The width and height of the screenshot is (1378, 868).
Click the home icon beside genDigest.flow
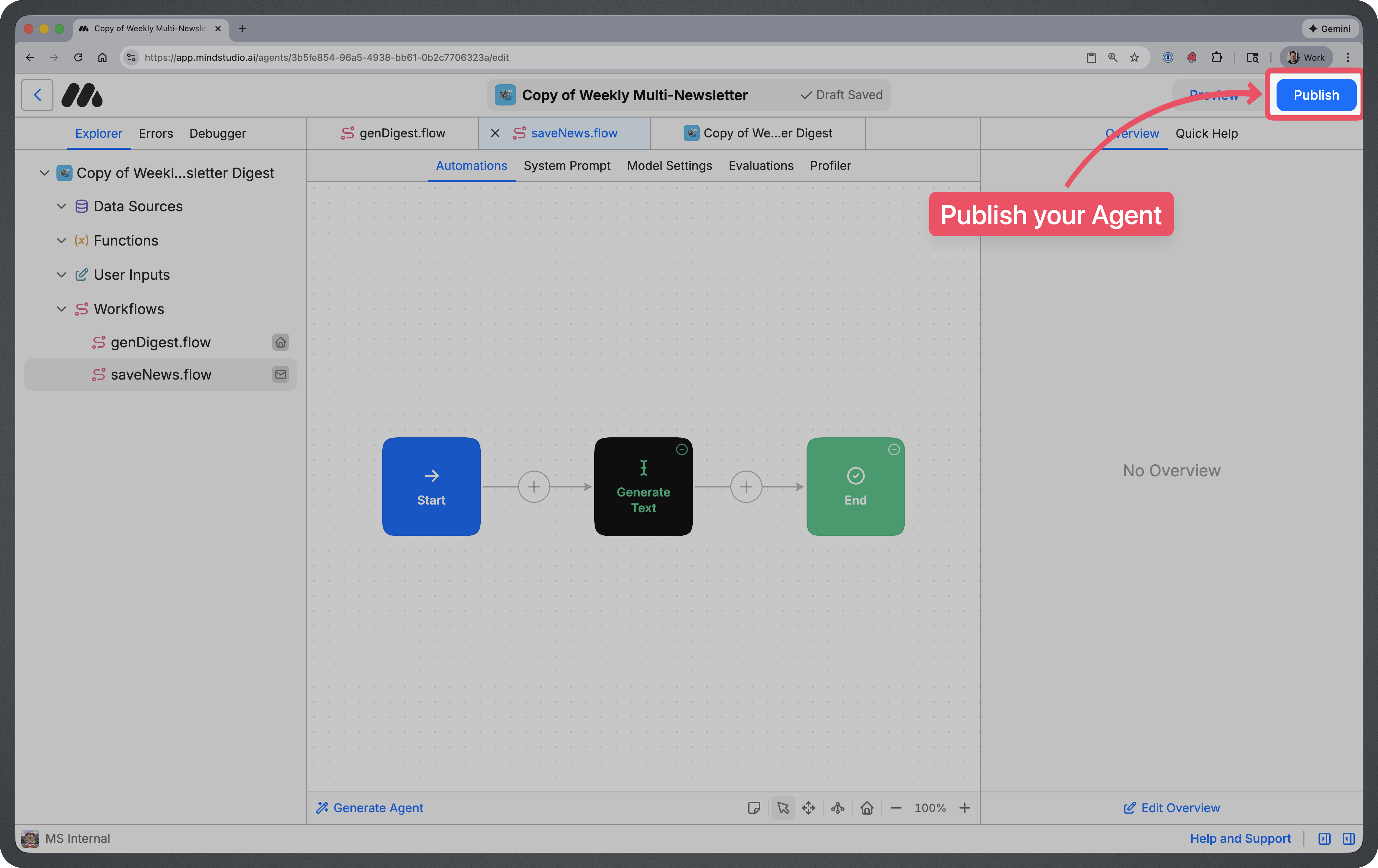click(281, 342)
